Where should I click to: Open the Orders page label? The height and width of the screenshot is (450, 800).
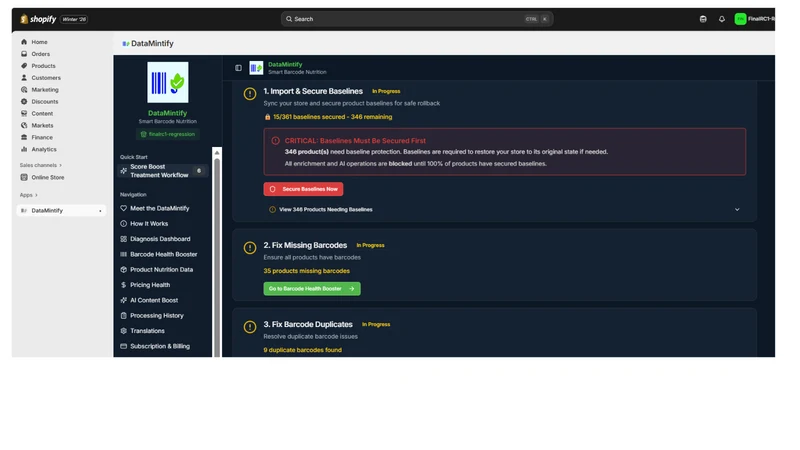(x=41, y=54)
